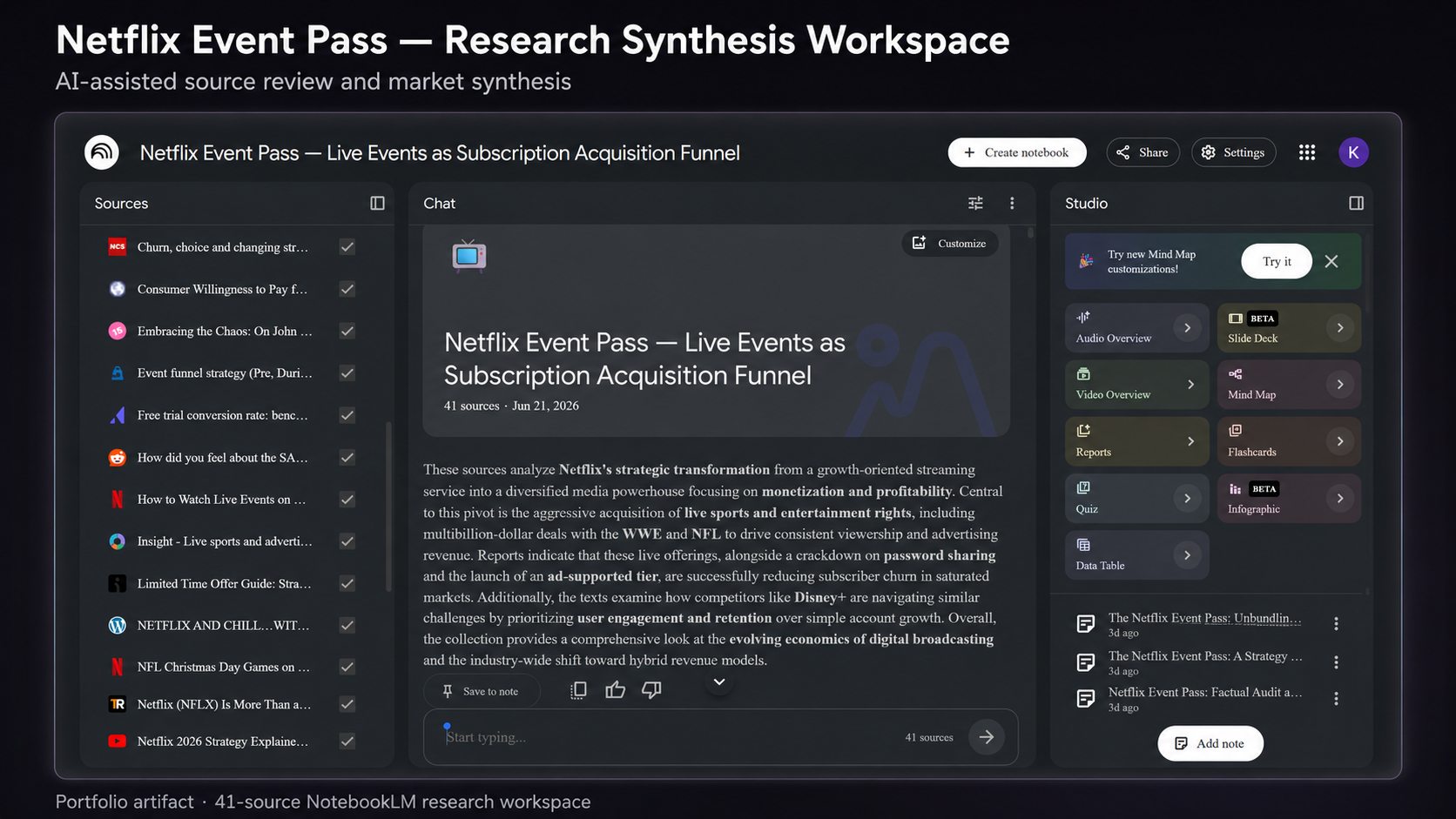Open options for Unbundling note
Viewport: 1456px width, 819px height.
1336,624
